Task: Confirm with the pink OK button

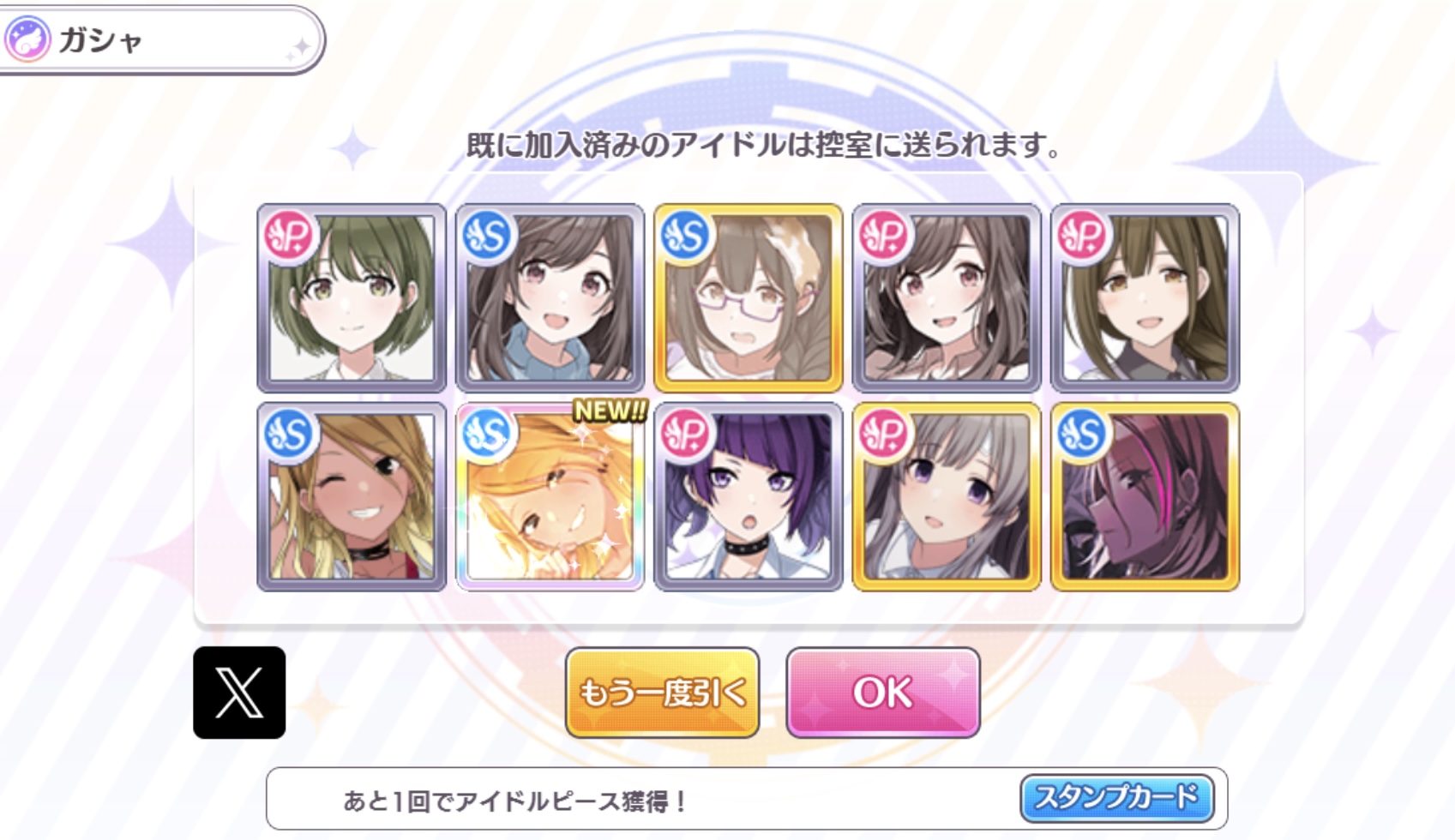Action: click(883, 693)
